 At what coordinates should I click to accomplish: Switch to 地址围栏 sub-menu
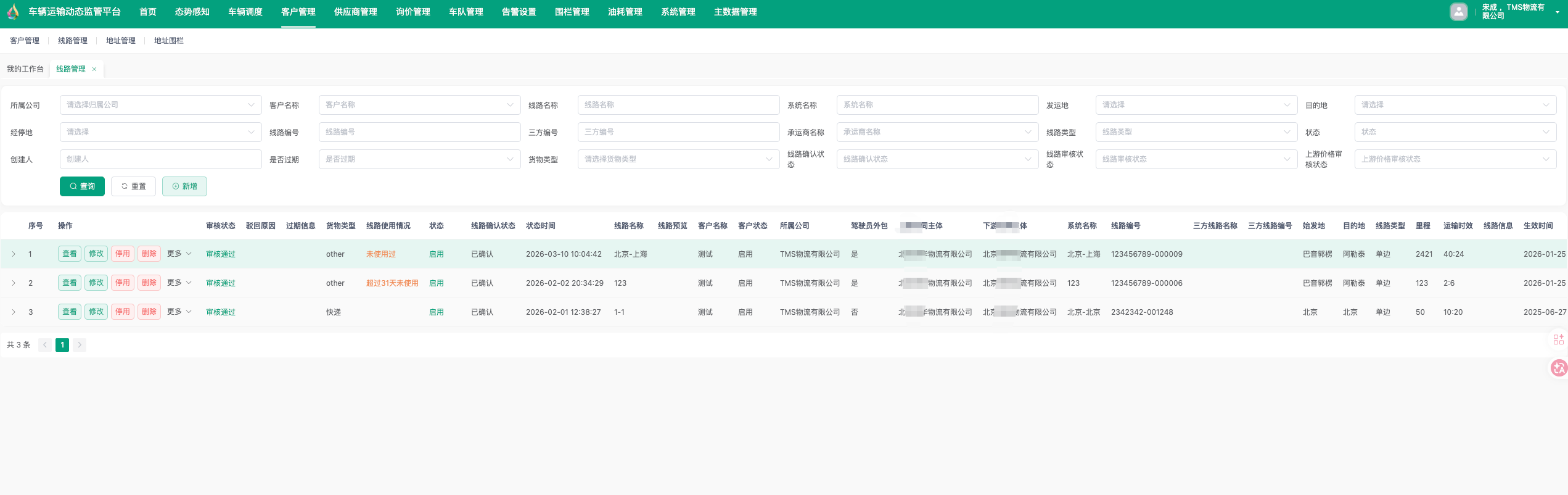tap(168, 41)
